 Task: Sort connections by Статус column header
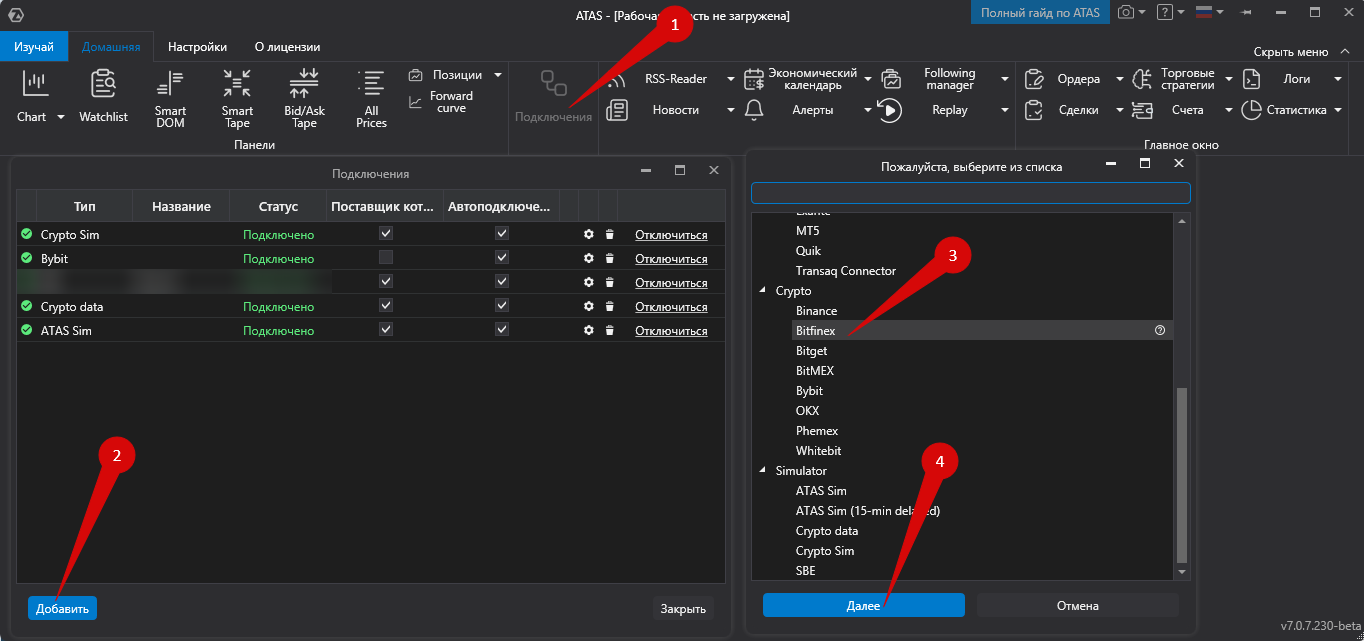tap(278, 207)
